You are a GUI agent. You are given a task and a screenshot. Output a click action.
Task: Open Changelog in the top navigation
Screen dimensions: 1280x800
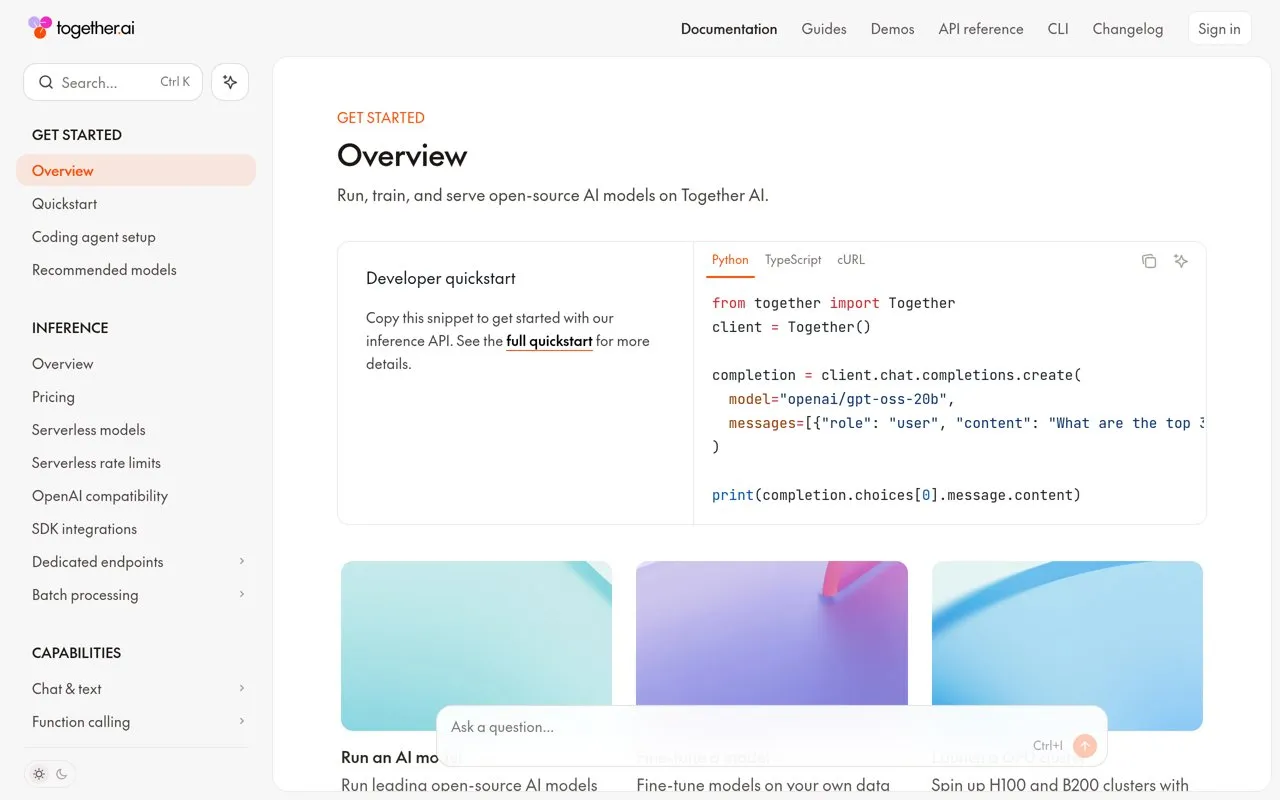point(1128,29)
